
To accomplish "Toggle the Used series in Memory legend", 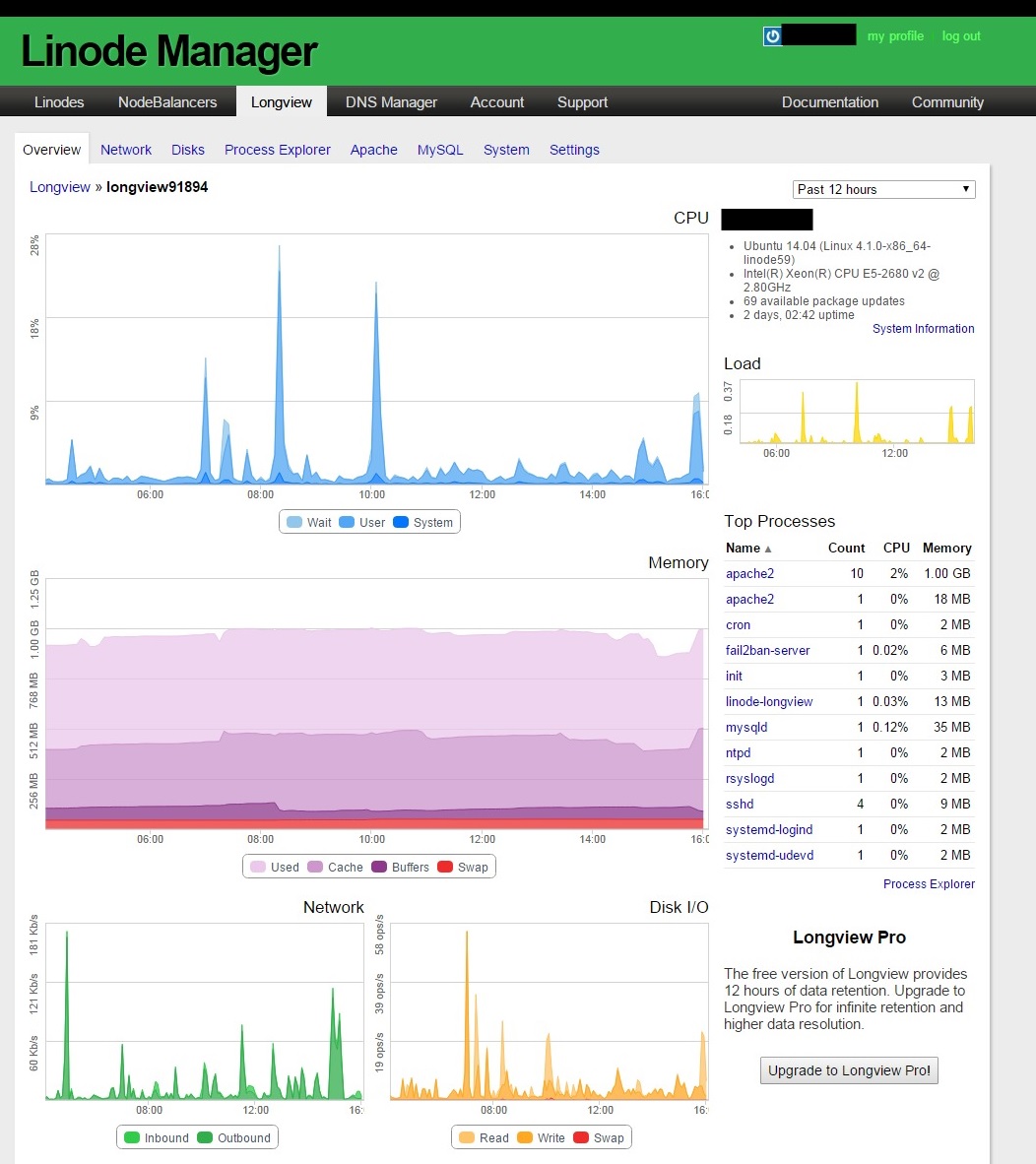I will coord(275,867).
